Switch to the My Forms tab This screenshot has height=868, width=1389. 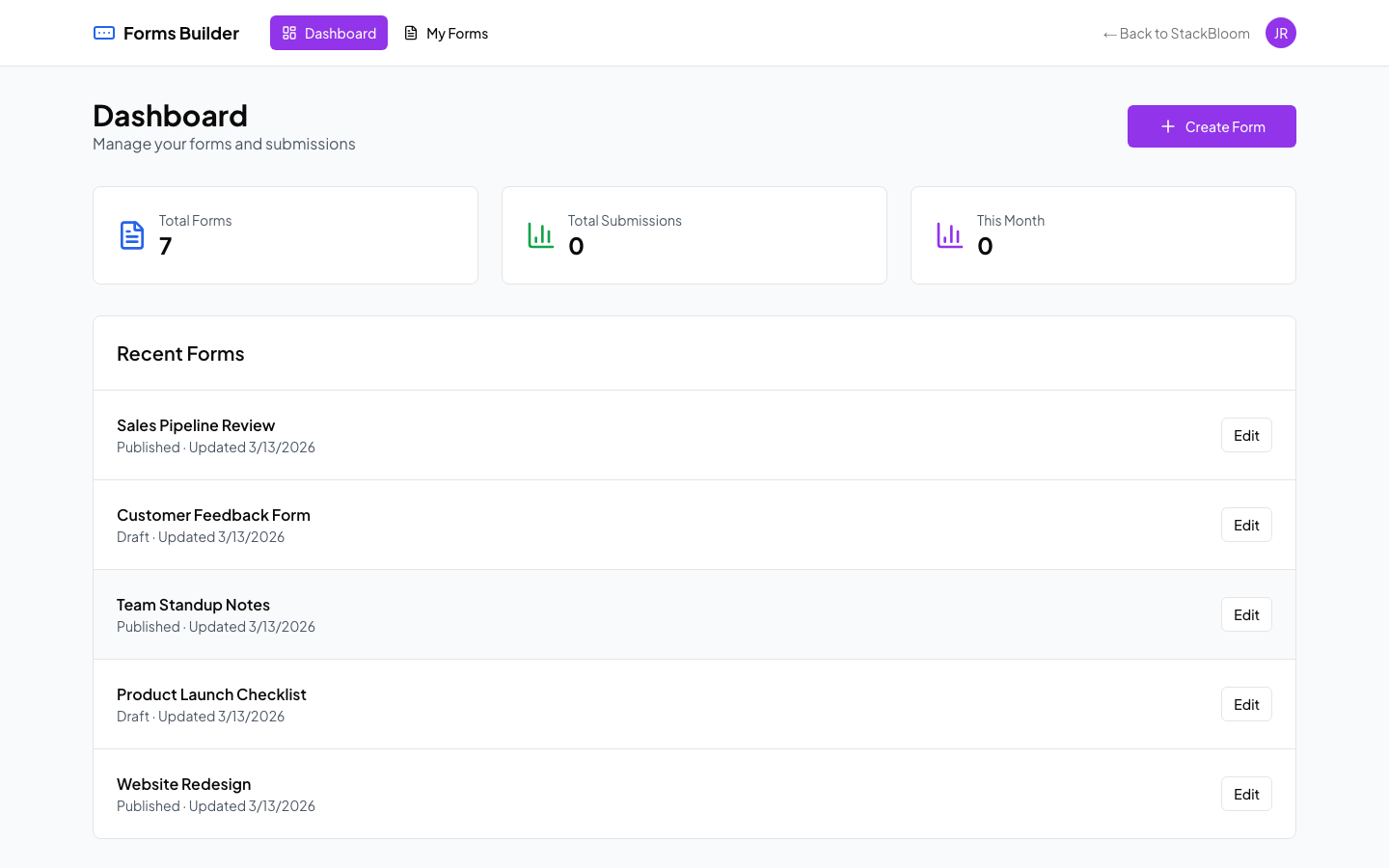click(447, 33)
